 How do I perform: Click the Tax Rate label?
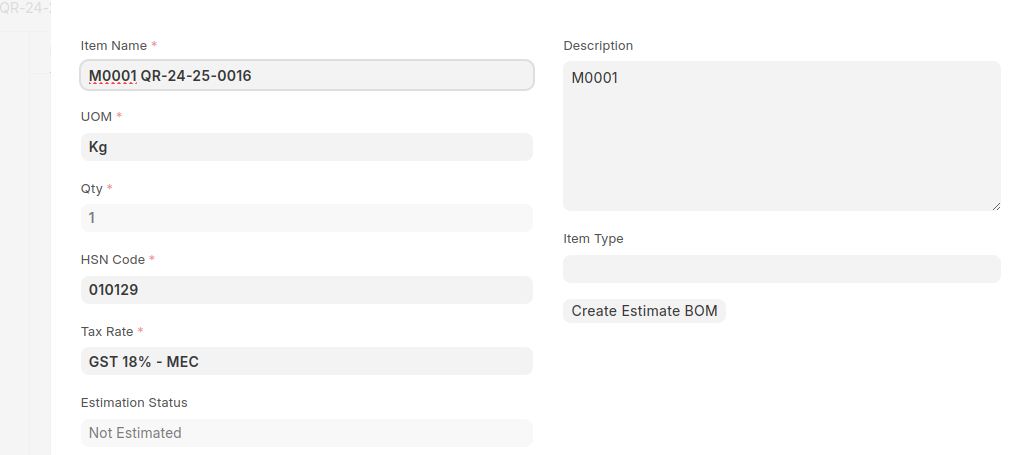coord(107,332)
